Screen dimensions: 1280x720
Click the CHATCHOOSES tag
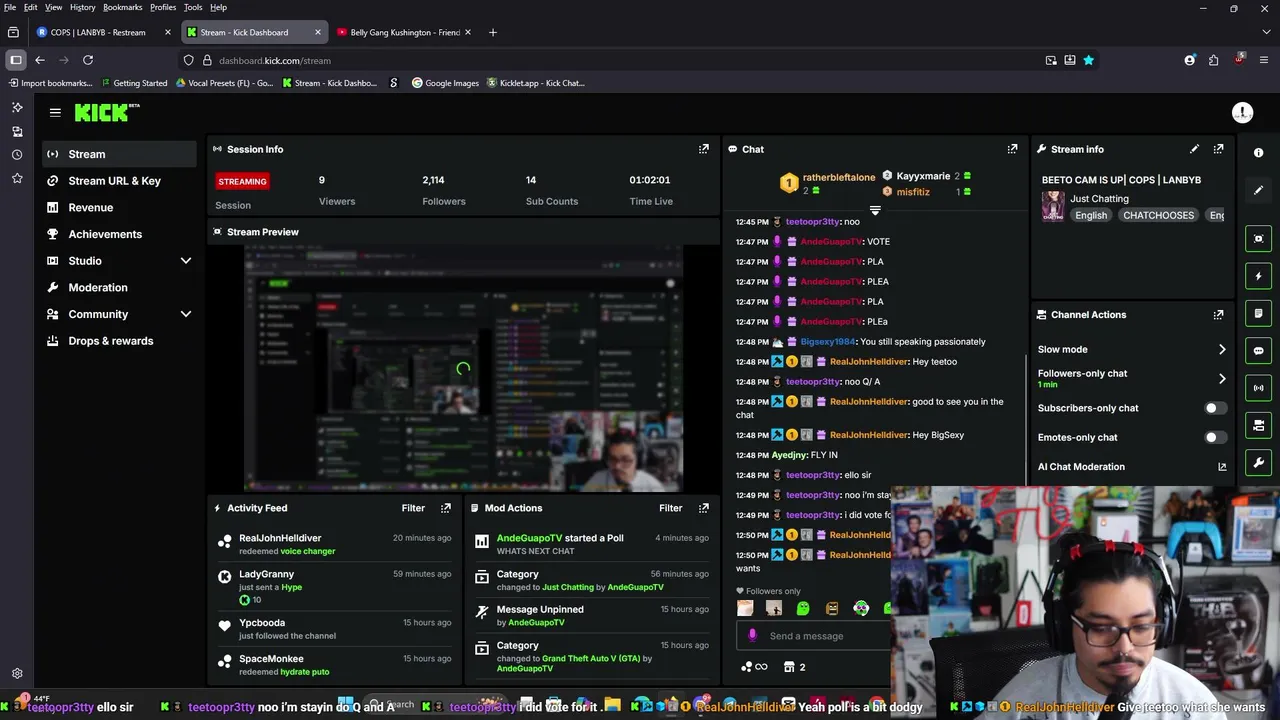tap(1158, 215)
